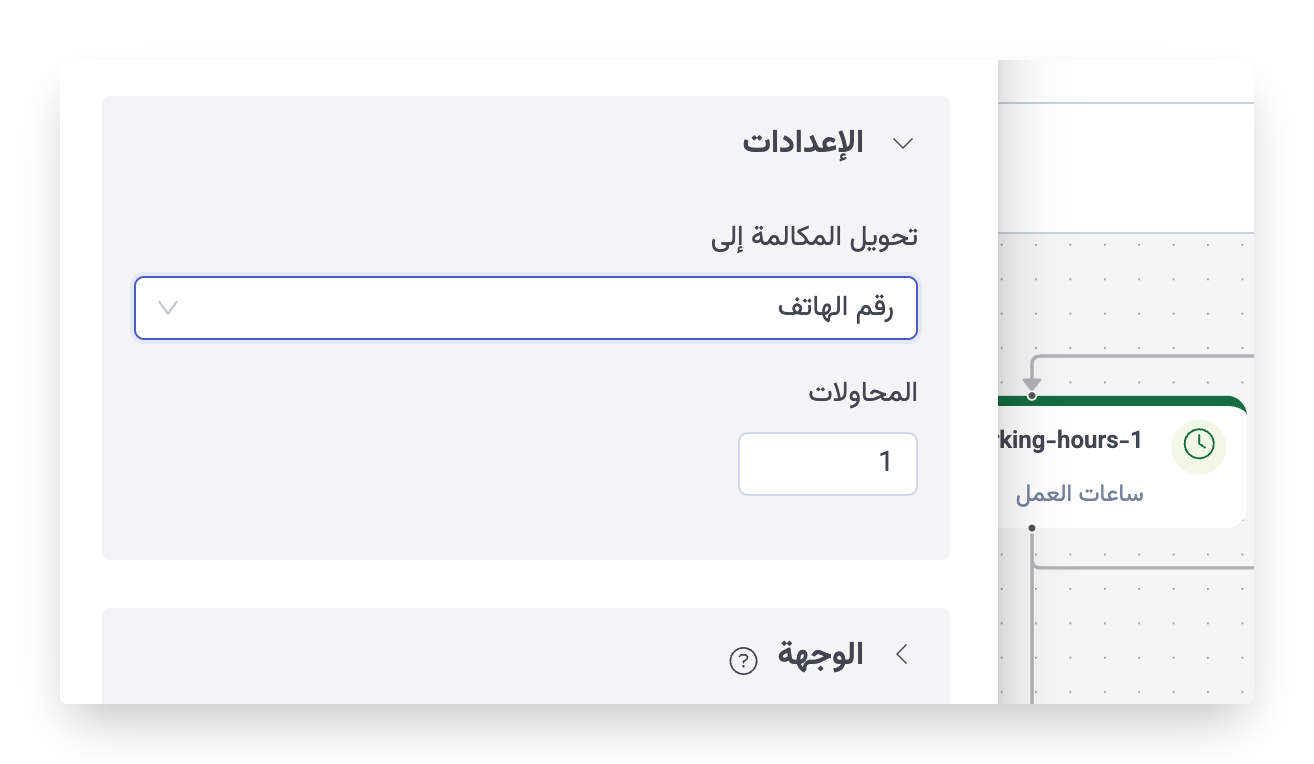
Task: Collapse the الإعدادات section chevron
Action: click(902, 143)
